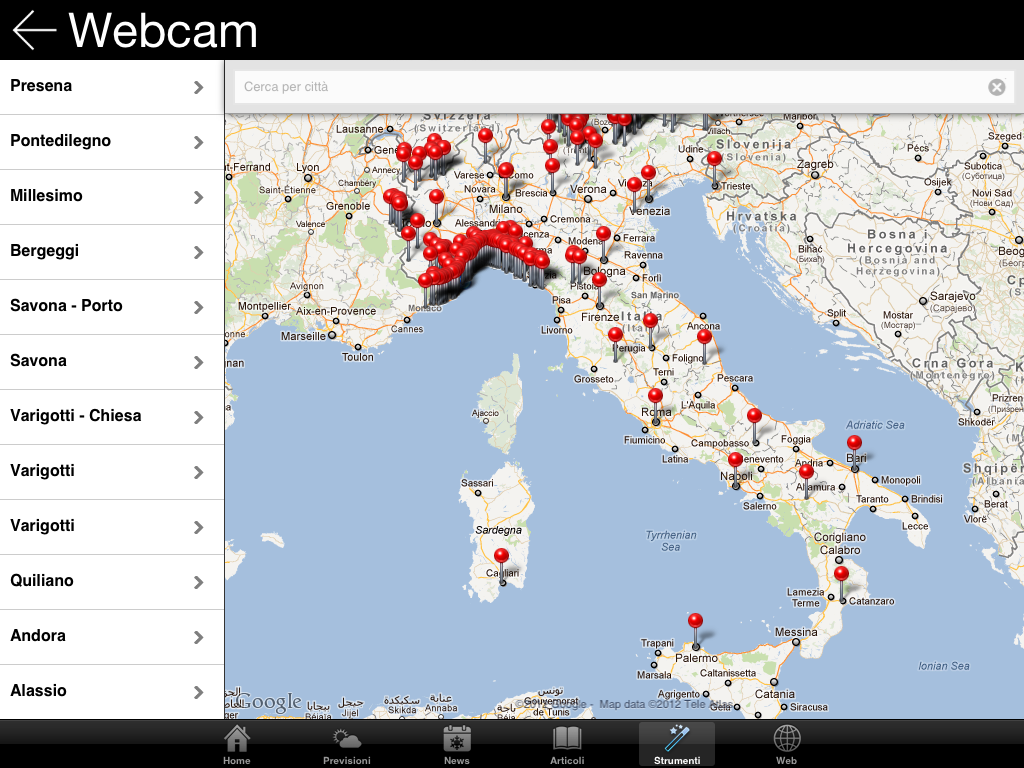Select Varigotti - Chiesa in the list
This screenshot has height=768, width=1024.
[x=112, y=417]
